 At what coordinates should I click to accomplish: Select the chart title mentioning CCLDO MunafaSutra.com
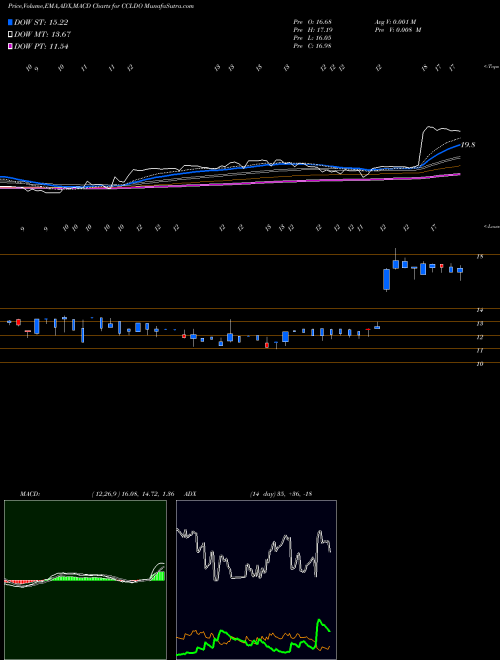click(x=101, y=6)
